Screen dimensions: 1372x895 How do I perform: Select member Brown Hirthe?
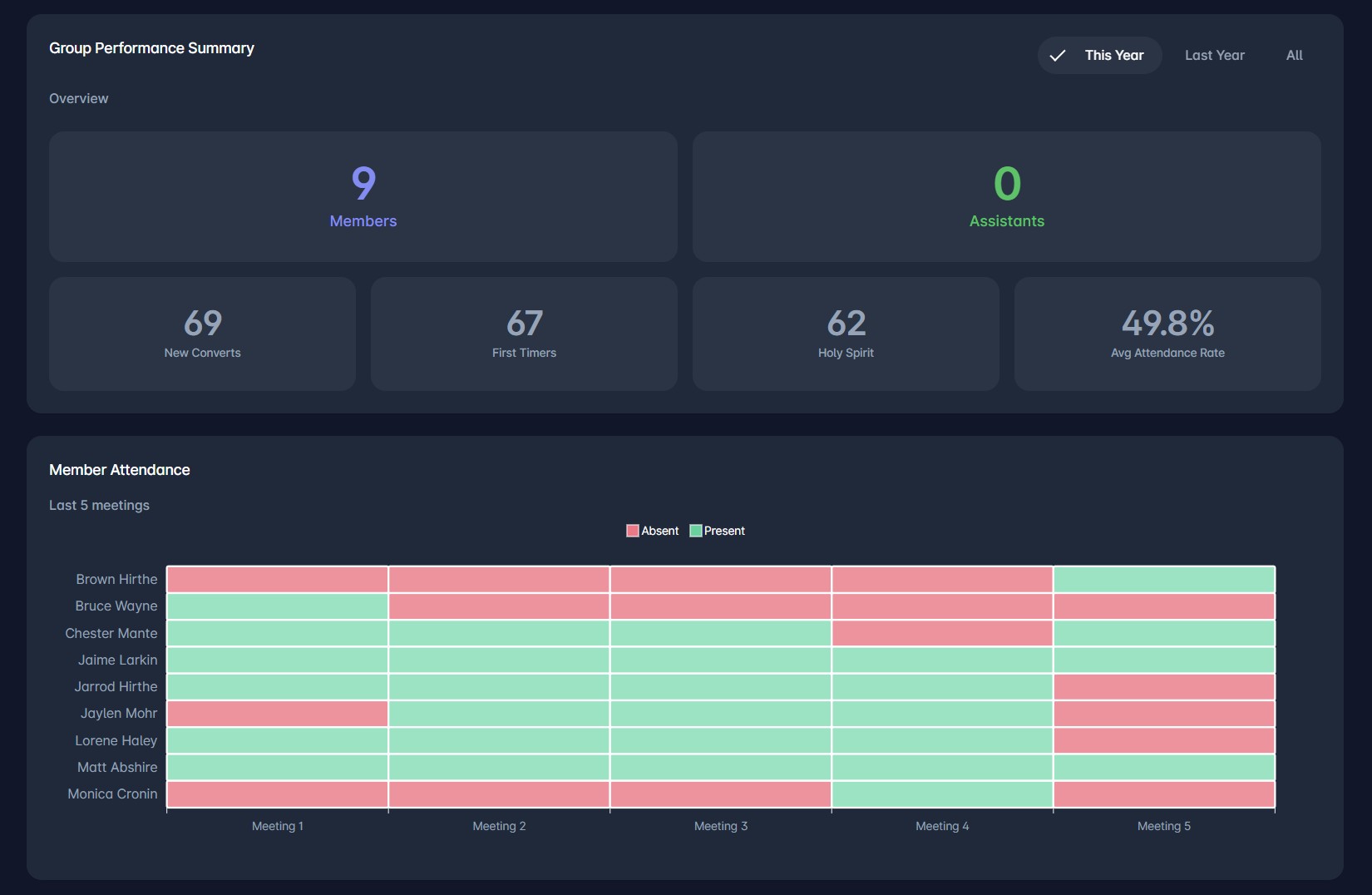pos(116,579)
